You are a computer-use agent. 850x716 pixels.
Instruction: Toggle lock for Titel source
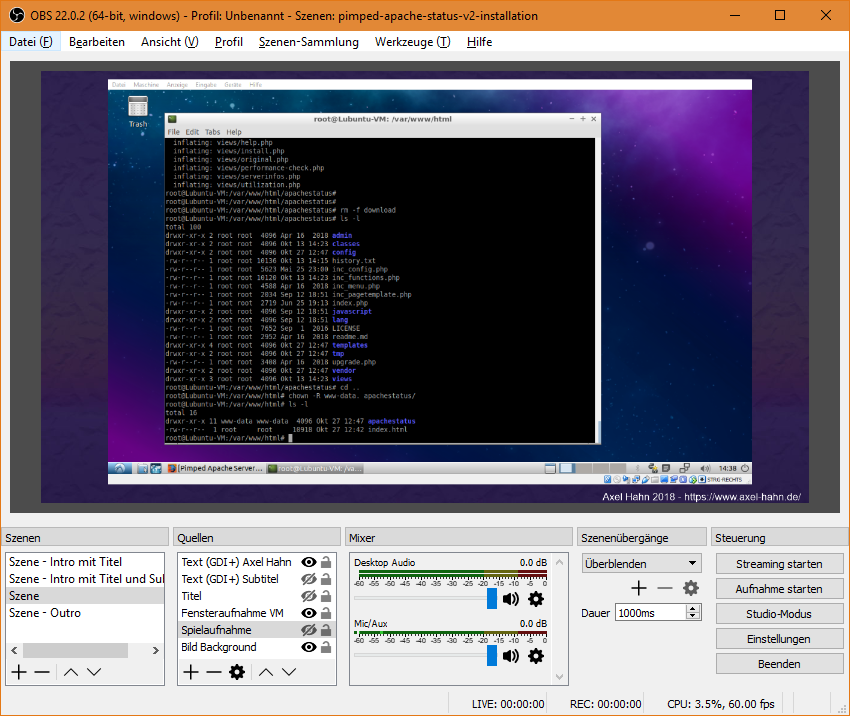tap(326, 596)
